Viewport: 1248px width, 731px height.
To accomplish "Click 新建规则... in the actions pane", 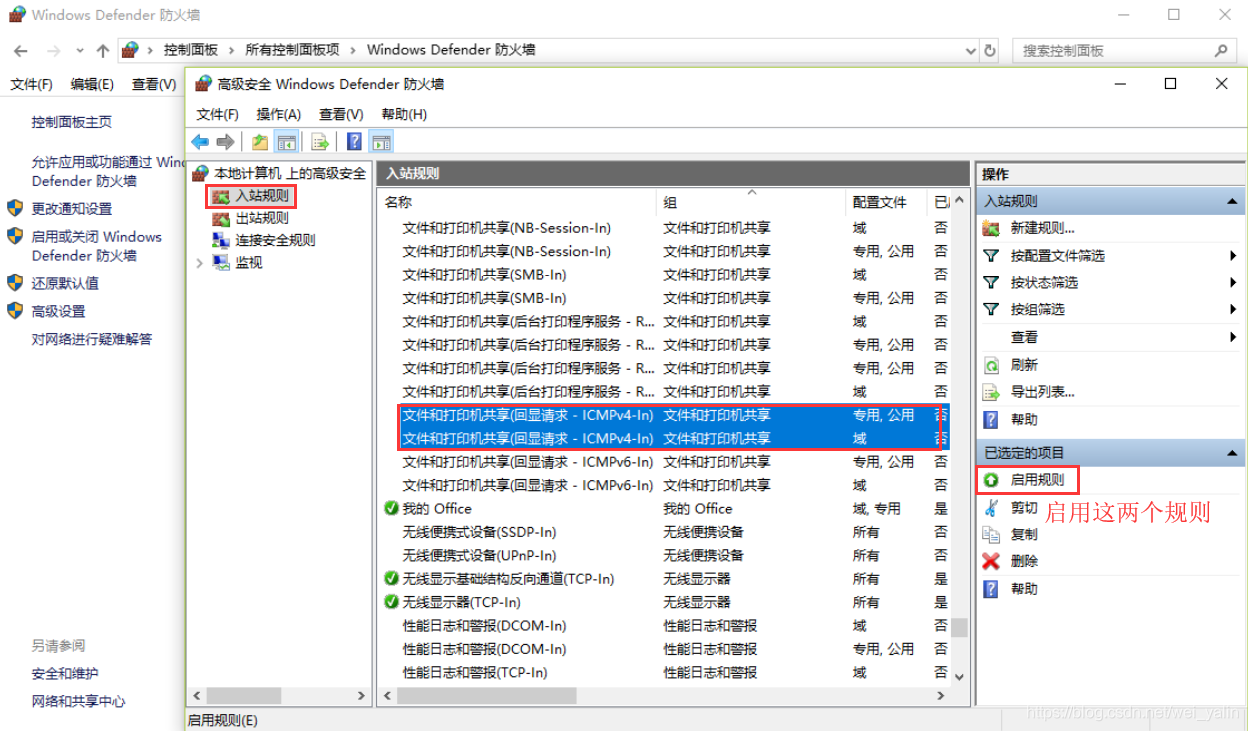I will [x=1042, y=228].
